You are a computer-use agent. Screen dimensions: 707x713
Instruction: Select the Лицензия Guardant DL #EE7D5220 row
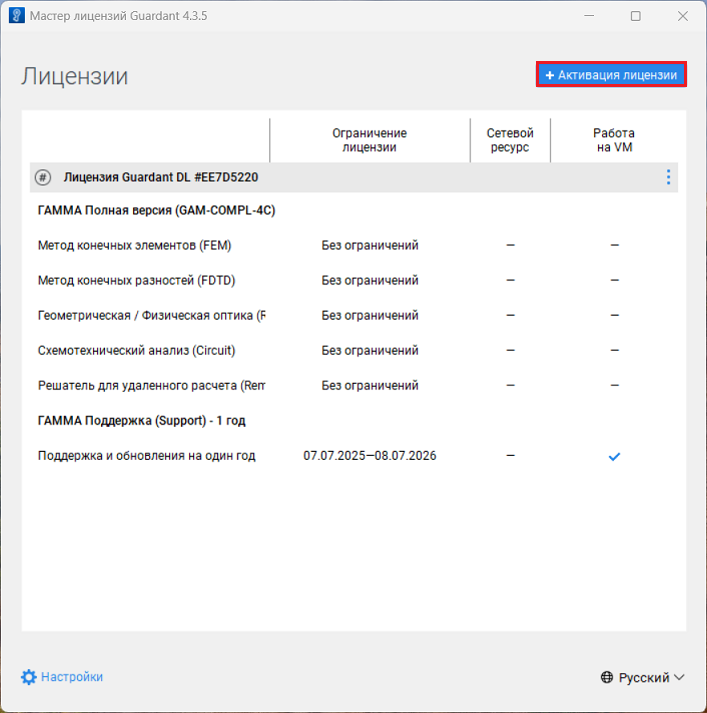(x=161, y=177)
